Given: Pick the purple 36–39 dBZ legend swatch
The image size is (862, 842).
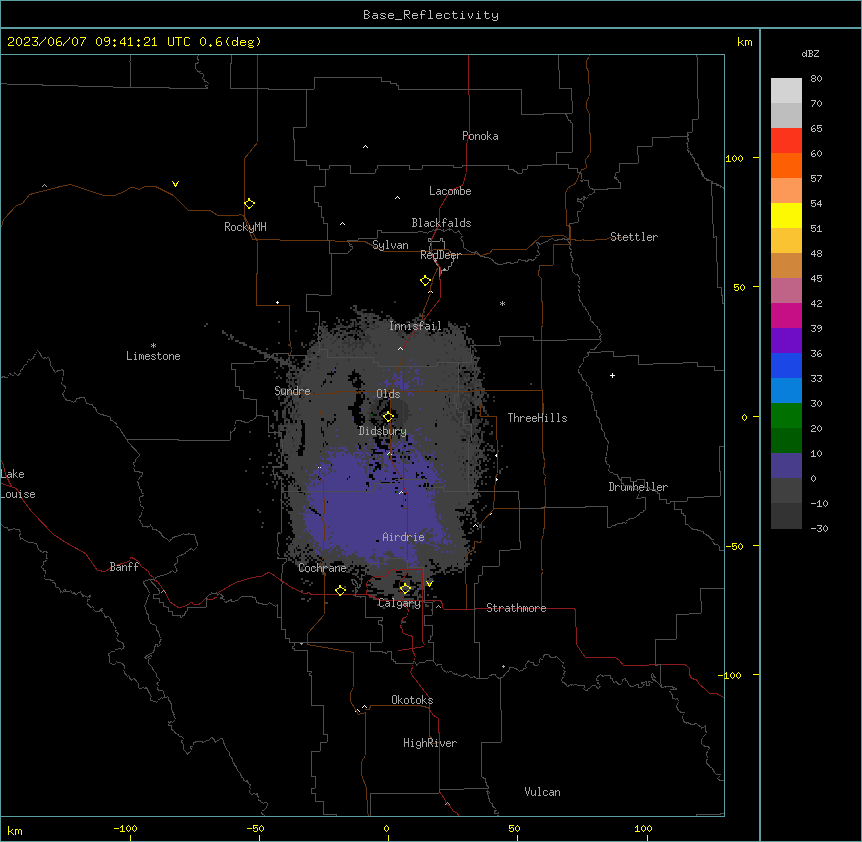Looking at the screenshot, I should pos(786,340).
